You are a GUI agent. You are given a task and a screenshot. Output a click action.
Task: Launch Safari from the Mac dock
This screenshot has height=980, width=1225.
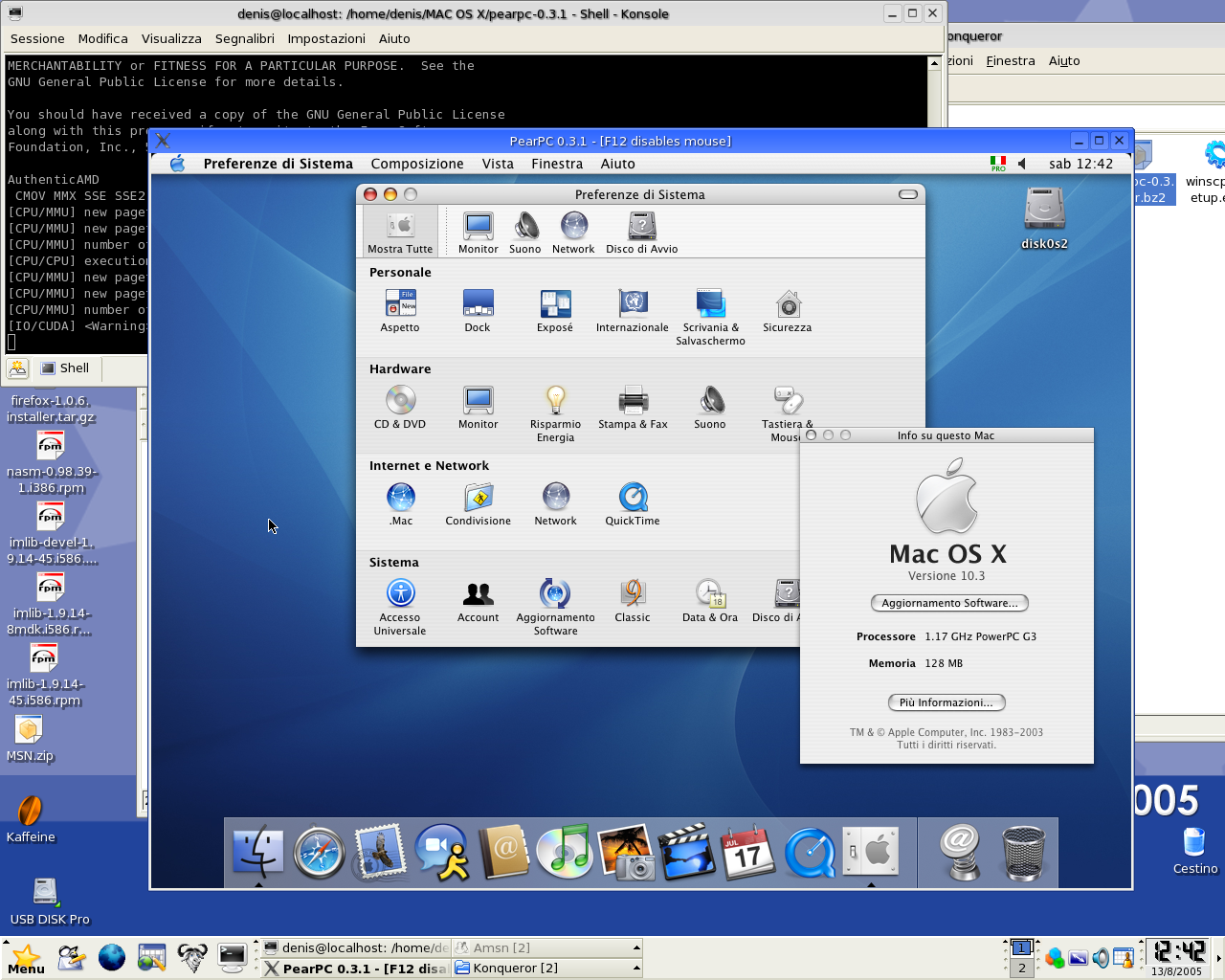click(319, 852)
